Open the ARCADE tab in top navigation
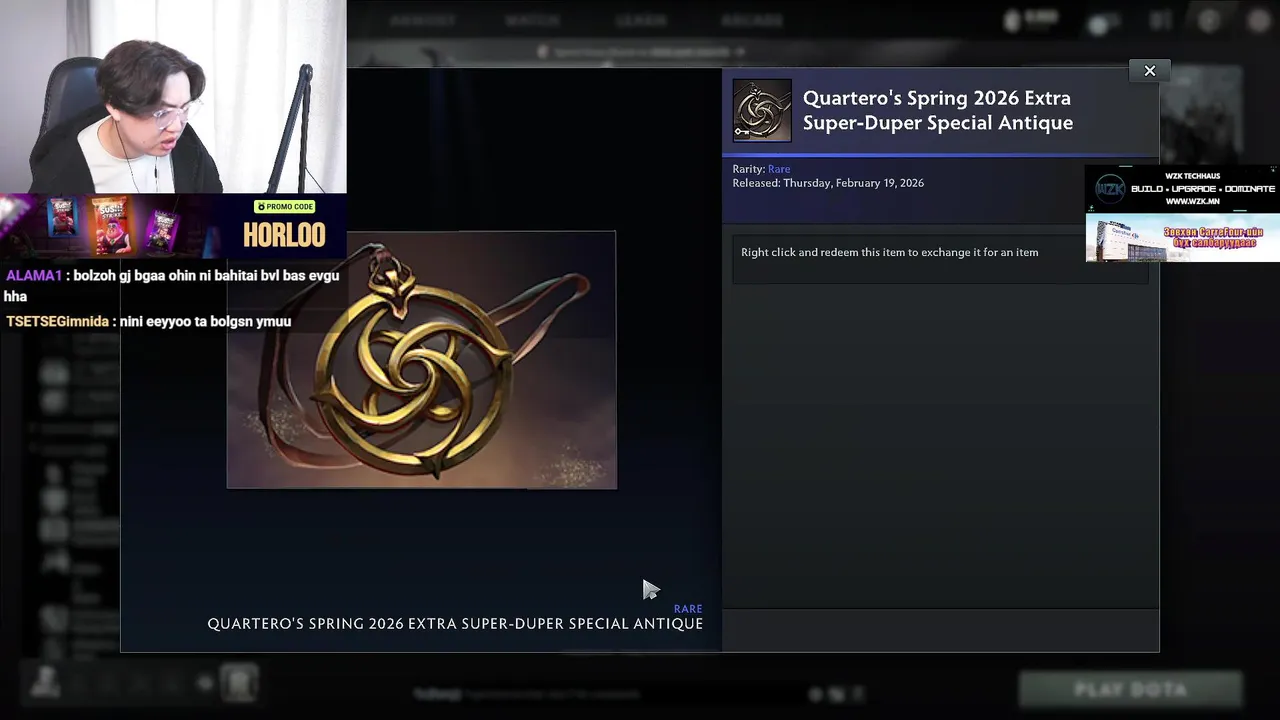 click(x=751, y=20)
